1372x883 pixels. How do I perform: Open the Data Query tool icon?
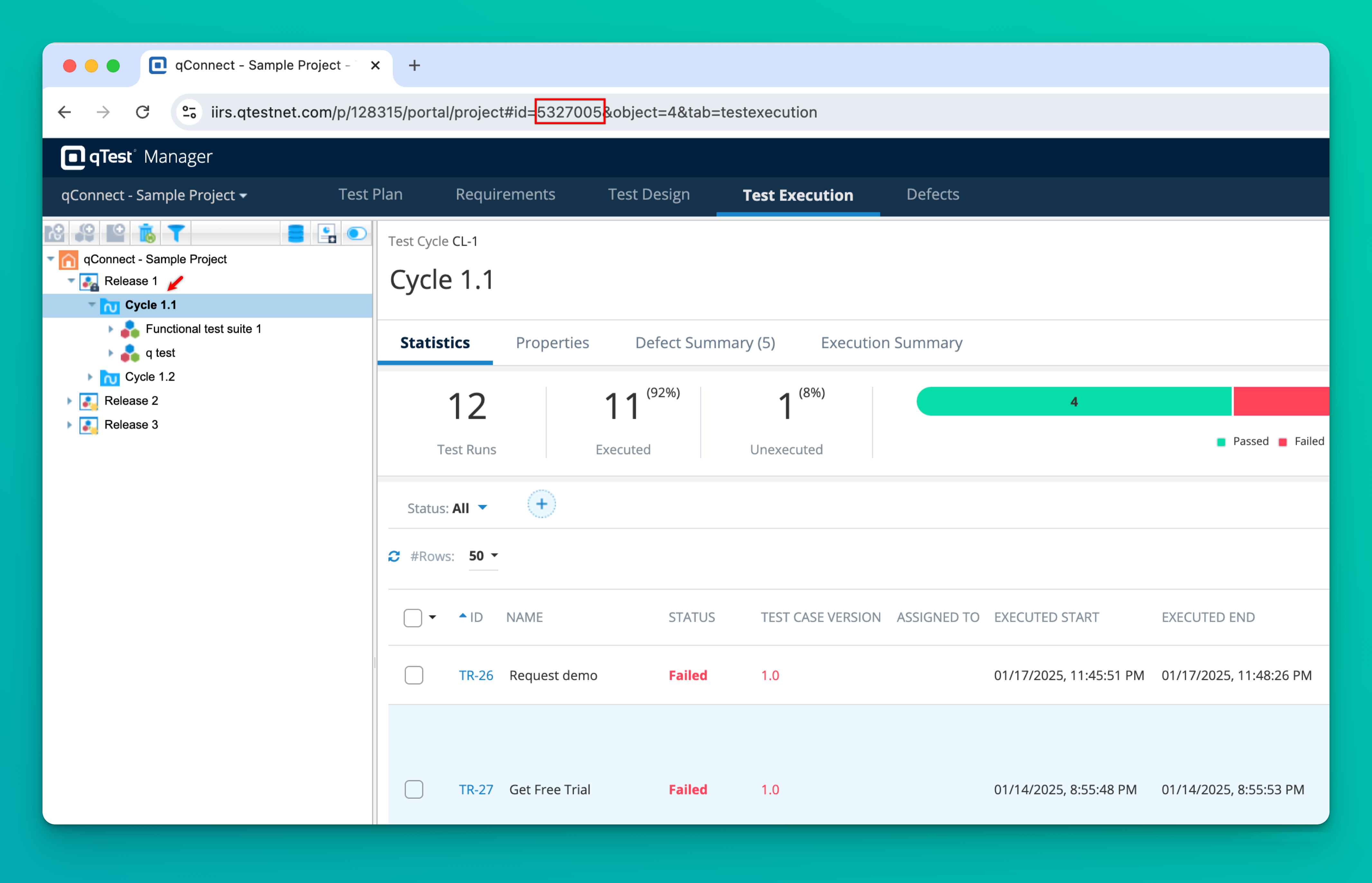click(295, 233)
